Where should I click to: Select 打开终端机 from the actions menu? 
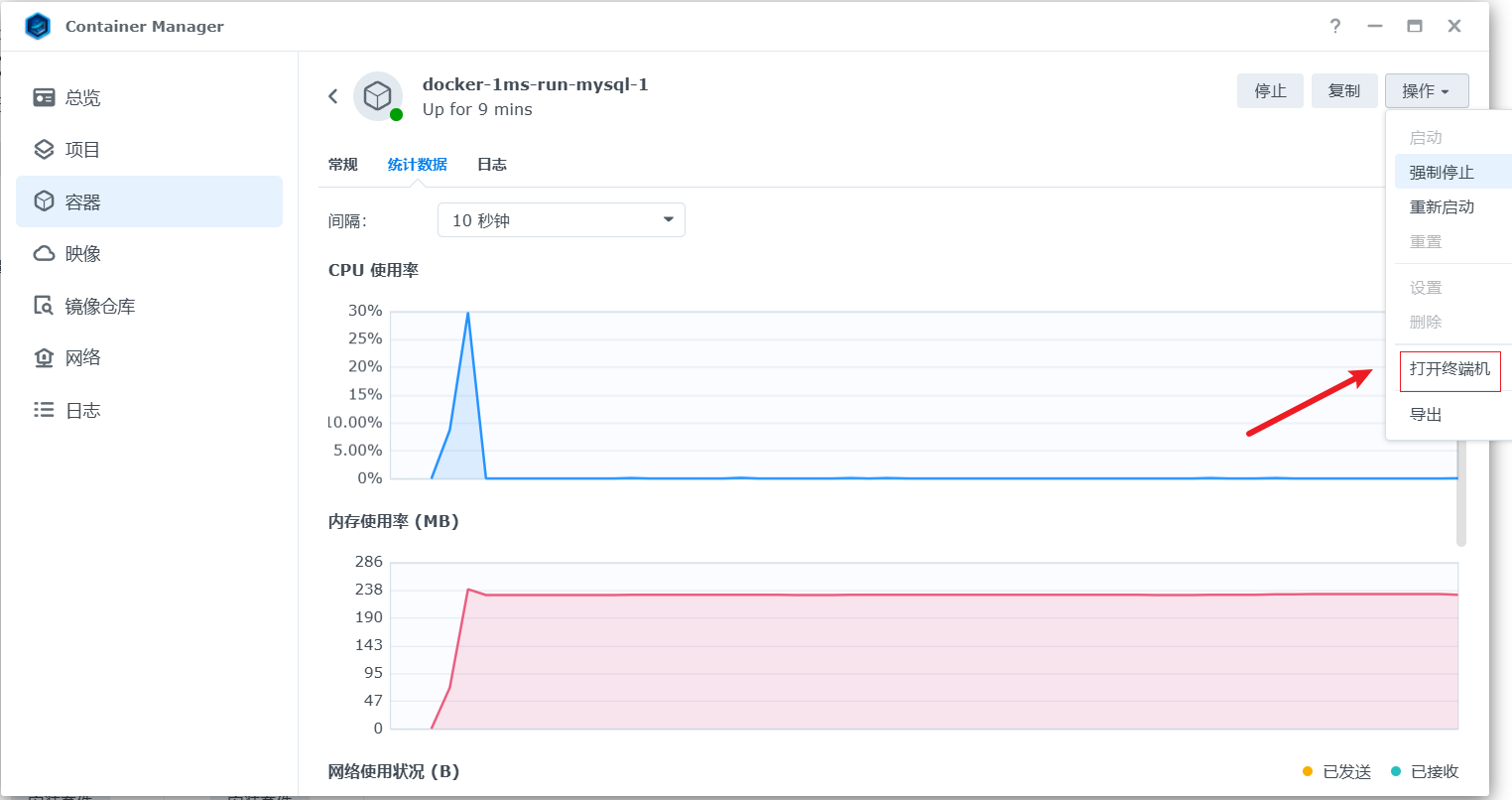tap(1449, 370)
